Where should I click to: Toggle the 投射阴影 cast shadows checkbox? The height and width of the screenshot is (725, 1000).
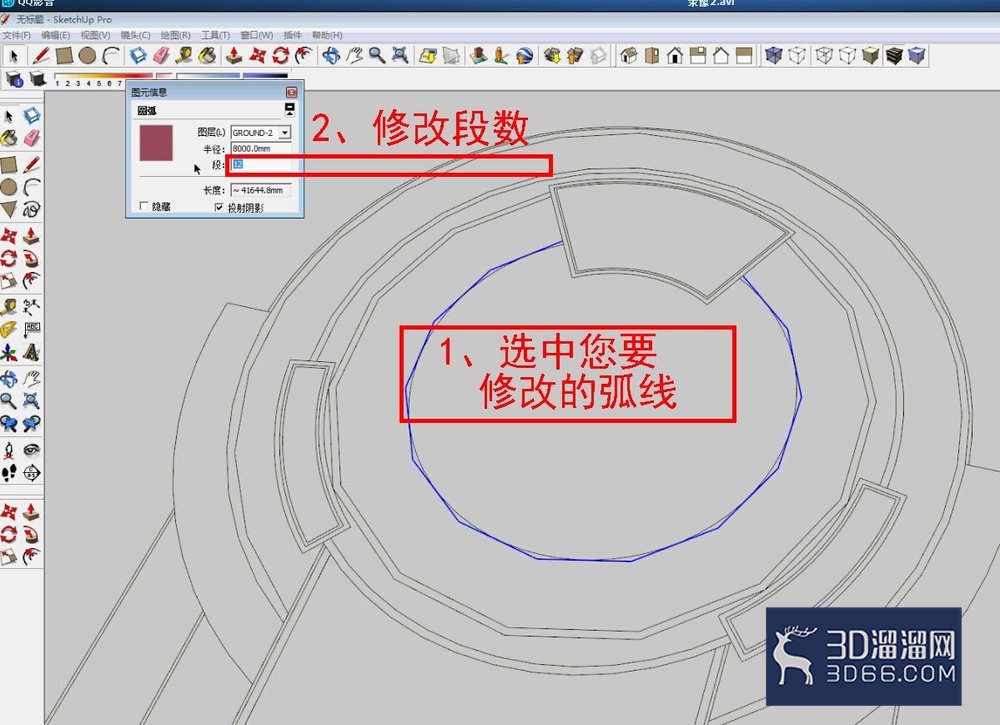pyautogui.click(x=219, y=207)
